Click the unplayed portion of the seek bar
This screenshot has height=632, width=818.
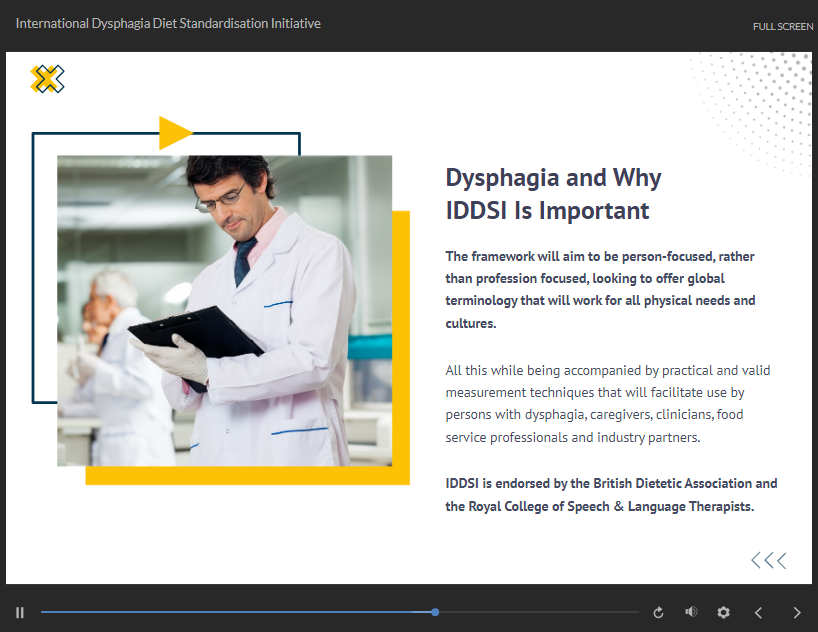coord(540,612)
